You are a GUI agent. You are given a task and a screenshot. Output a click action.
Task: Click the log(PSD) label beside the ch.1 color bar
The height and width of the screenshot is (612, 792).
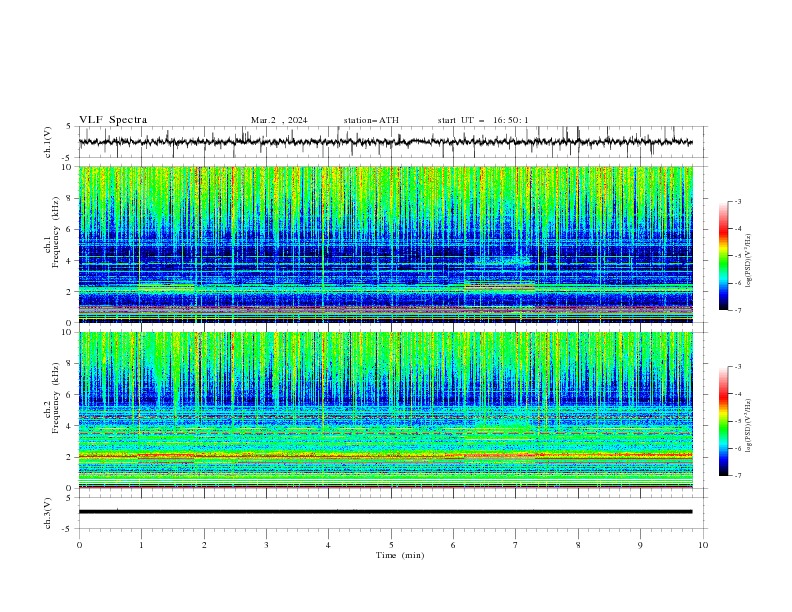(x=749, y=261)
